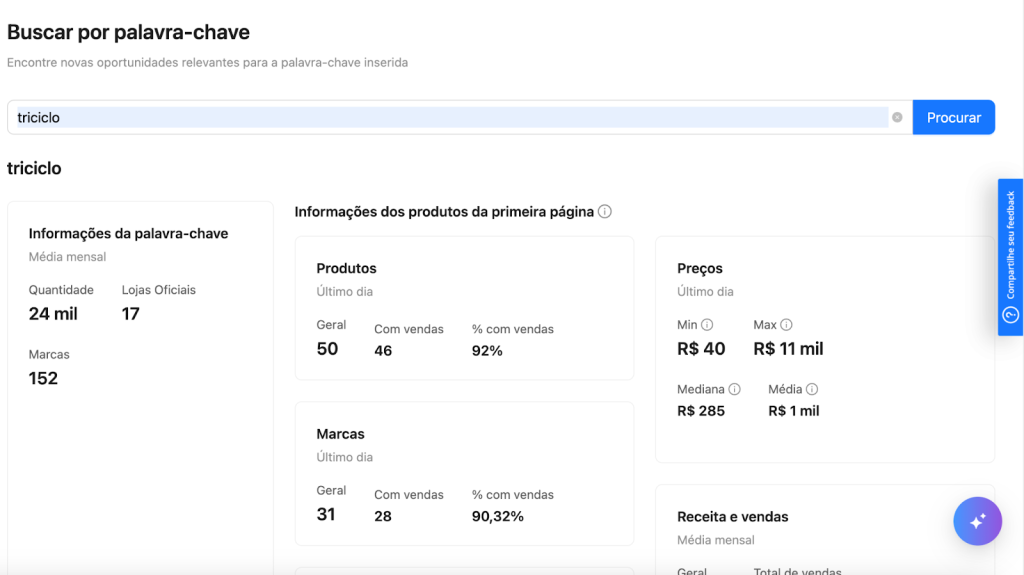Click the keyword Marcas count 152
Screen dimensions: 1024x575
pos(43,378)
